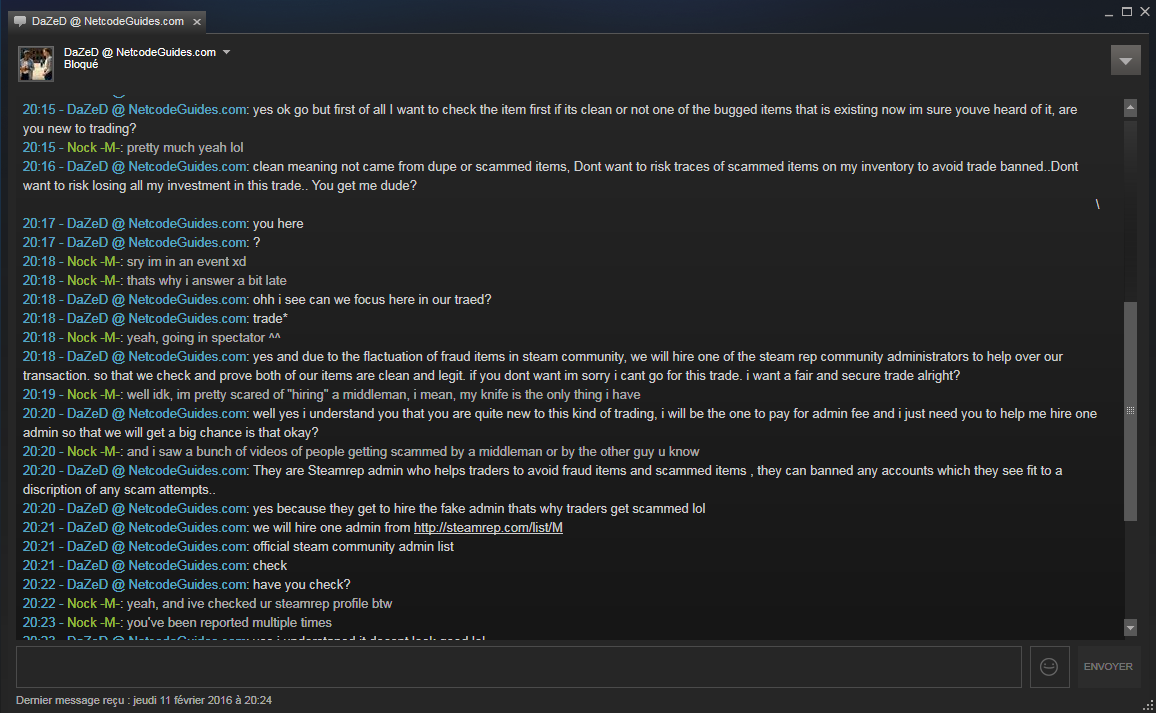Click the scroll up arrow in chat
1156x713 pixels.
point(1131,107)
